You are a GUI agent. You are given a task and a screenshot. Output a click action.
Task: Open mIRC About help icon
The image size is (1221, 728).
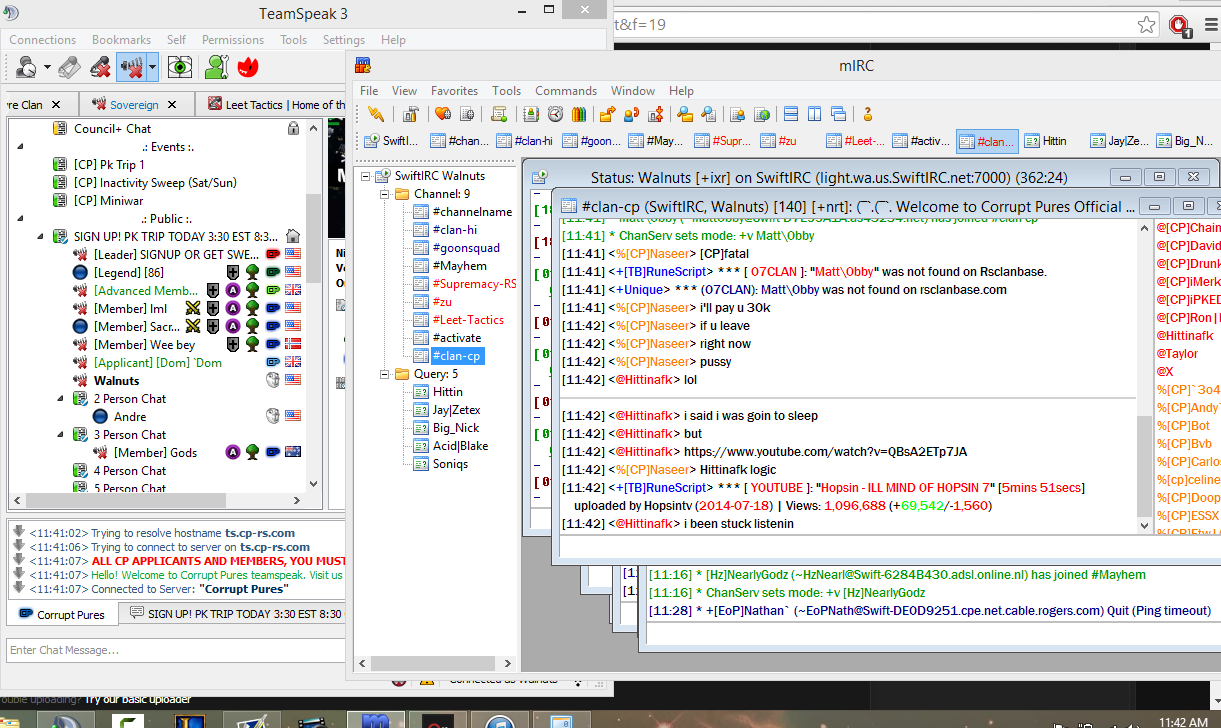868,114
